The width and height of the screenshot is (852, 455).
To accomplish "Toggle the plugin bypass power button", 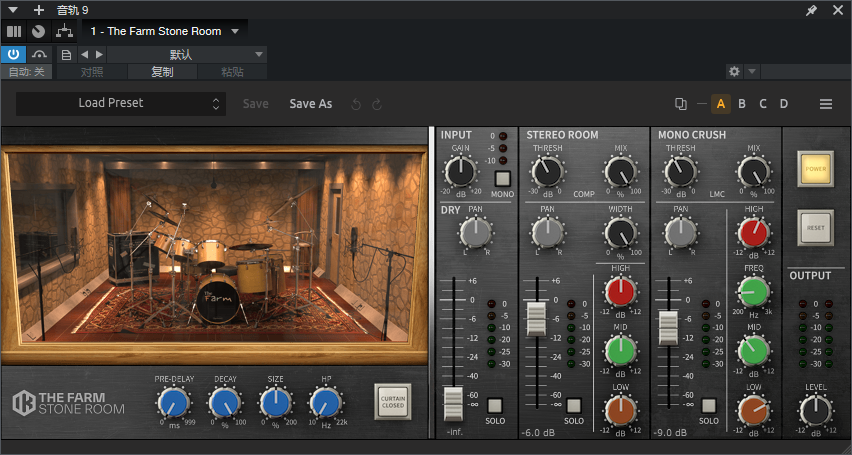I will (14, 54).
